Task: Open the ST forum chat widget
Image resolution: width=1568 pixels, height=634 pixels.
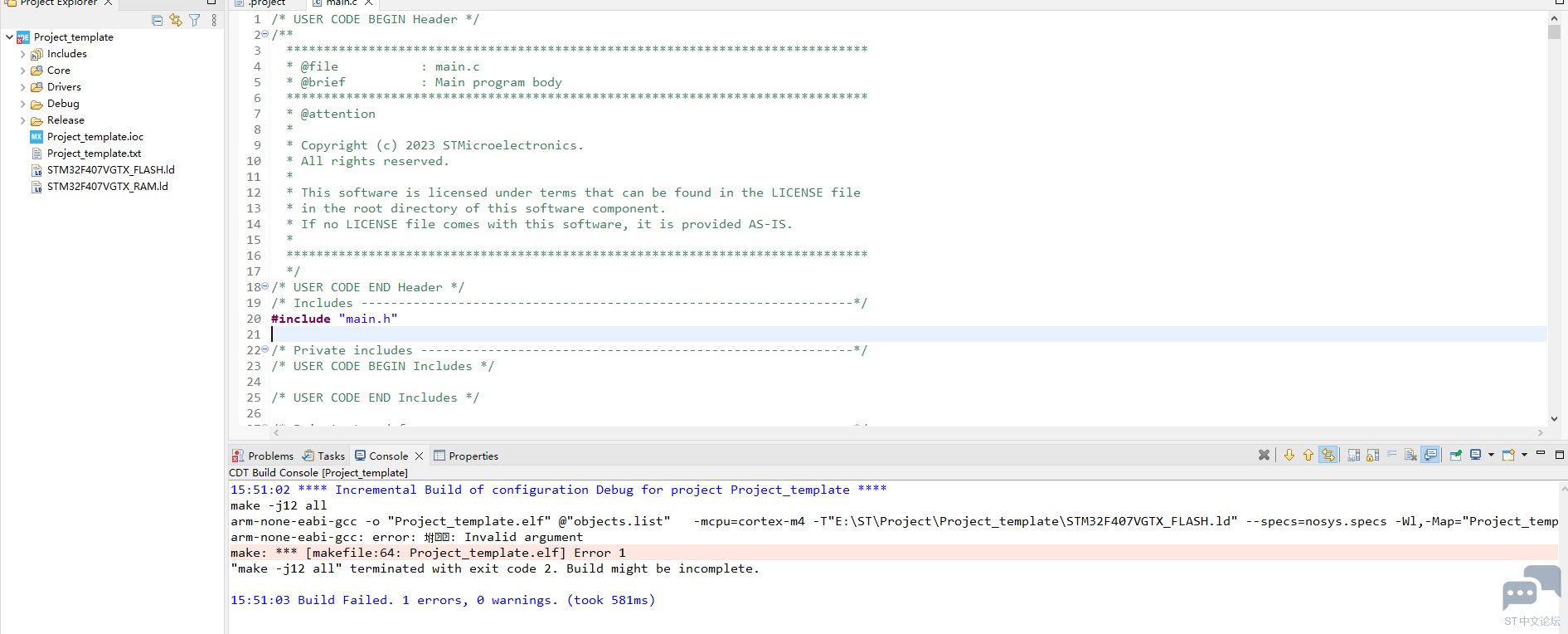Action: pos(1530,589)
